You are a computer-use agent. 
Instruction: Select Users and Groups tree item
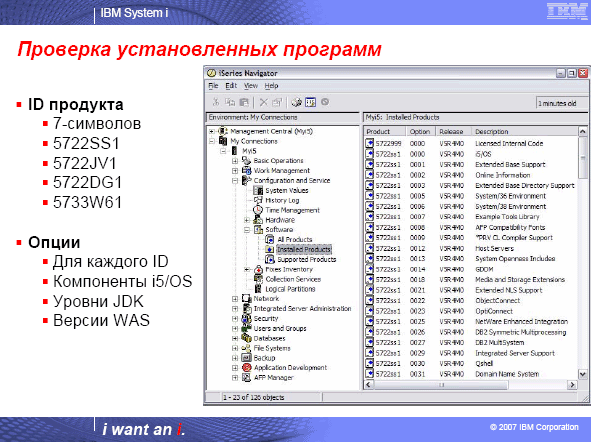pyautogui.click(x=280, y=328)
